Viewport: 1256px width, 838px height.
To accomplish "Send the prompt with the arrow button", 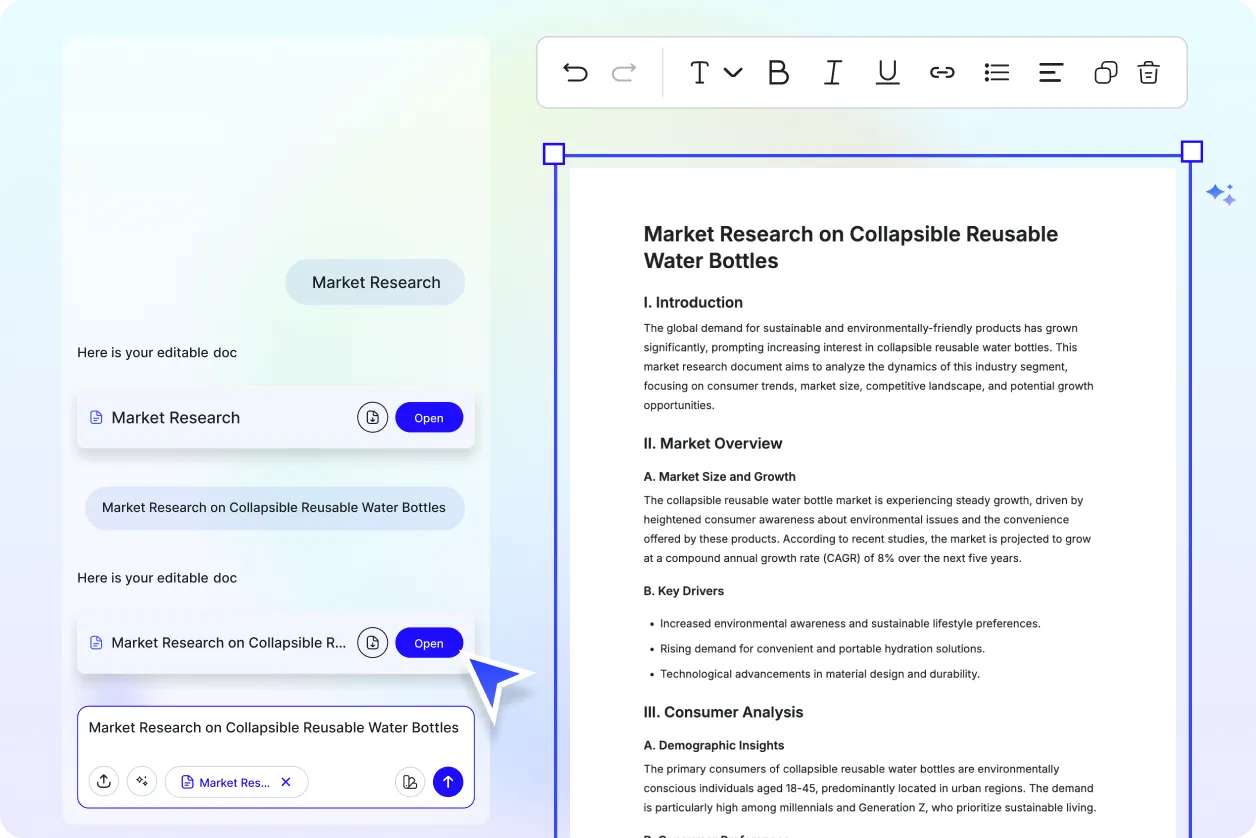I will coord(448,782).
